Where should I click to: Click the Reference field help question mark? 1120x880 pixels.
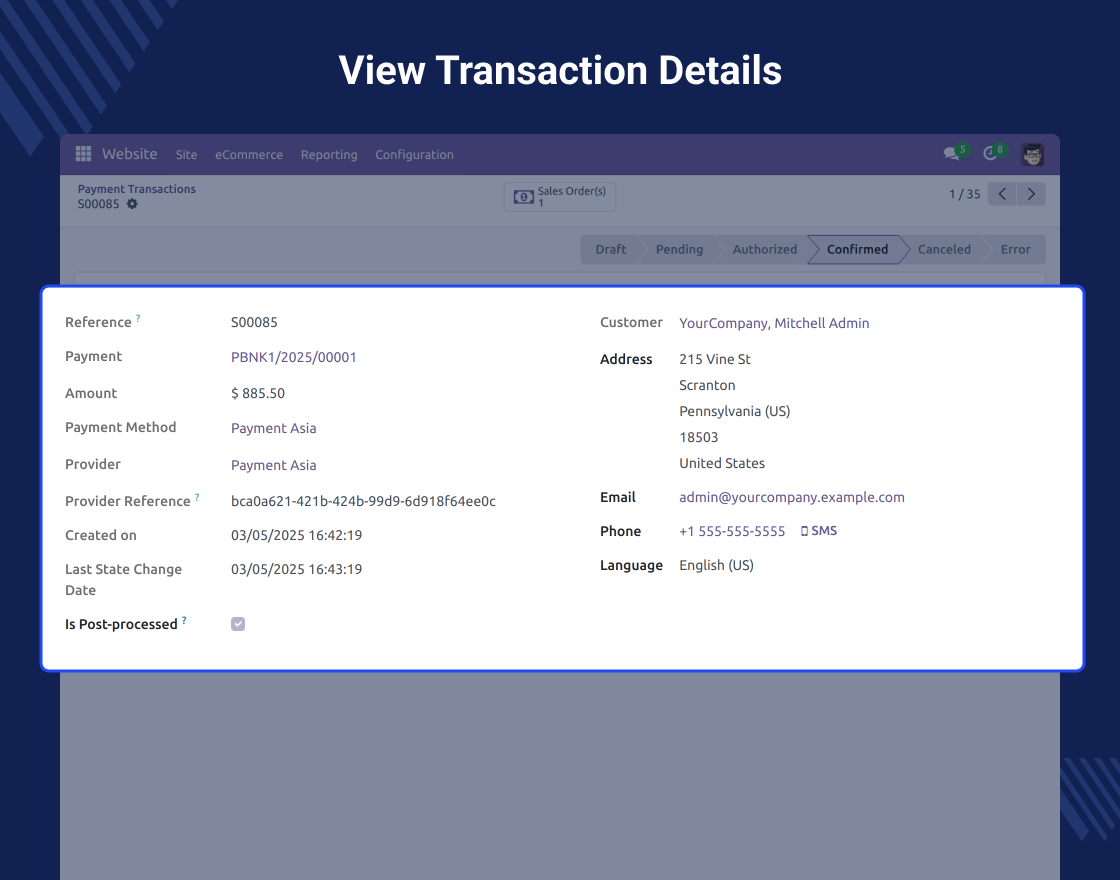138,318
